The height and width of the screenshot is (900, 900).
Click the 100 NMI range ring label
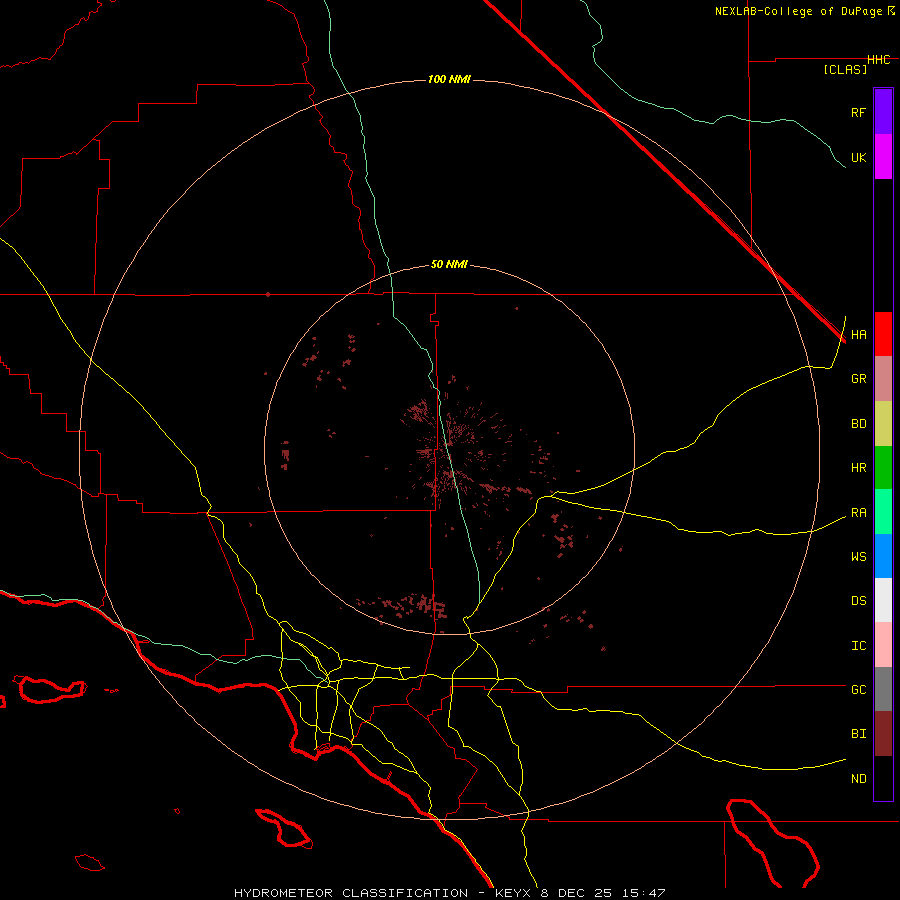click(448, 79)
